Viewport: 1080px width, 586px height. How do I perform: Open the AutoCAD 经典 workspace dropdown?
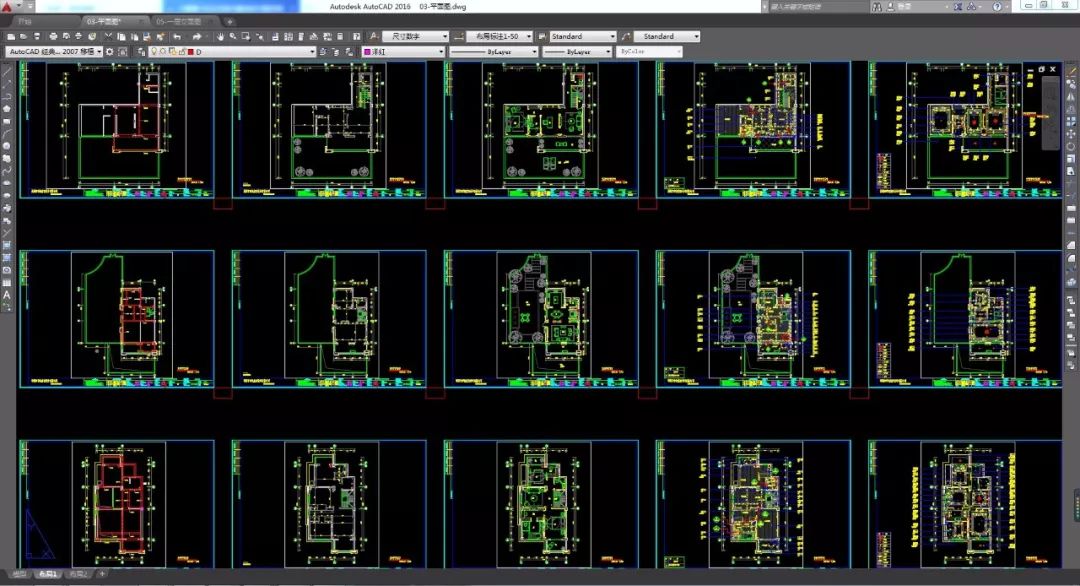(54, 52)
